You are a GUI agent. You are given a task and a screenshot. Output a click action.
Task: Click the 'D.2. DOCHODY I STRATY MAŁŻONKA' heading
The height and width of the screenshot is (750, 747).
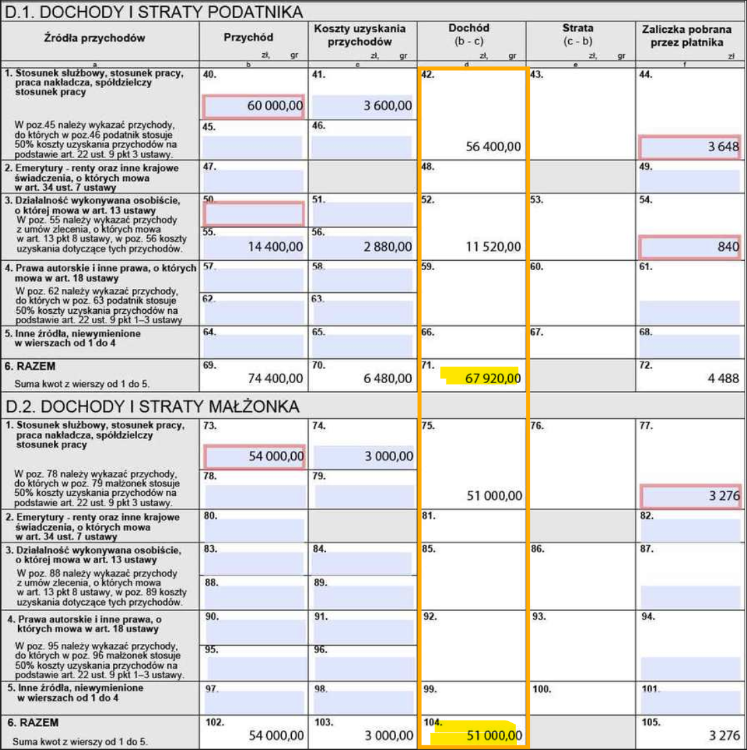153,407
